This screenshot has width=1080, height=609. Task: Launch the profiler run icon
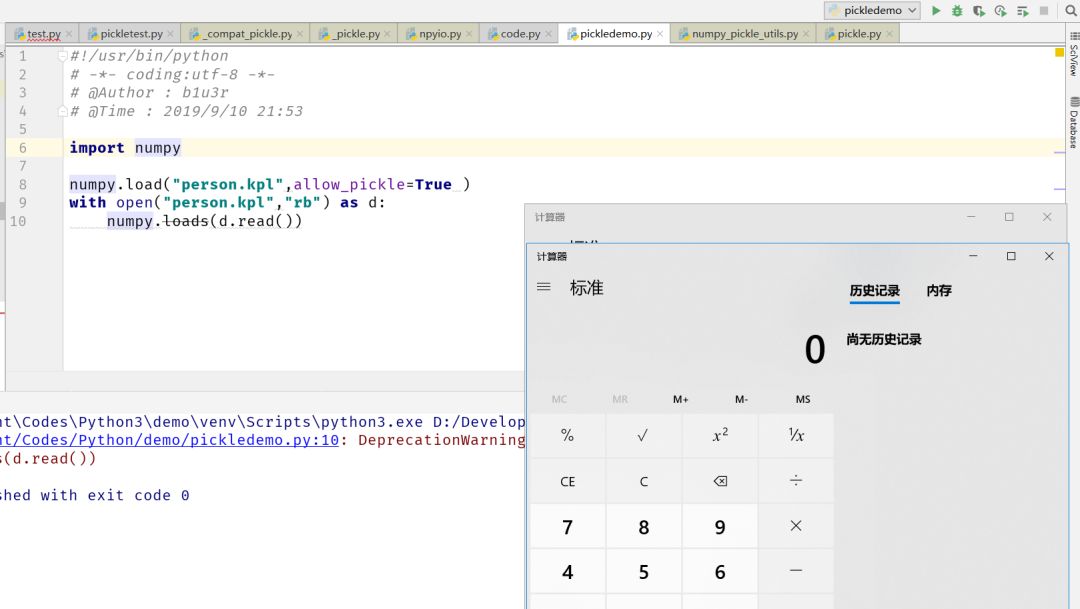tap(1000, 10)
